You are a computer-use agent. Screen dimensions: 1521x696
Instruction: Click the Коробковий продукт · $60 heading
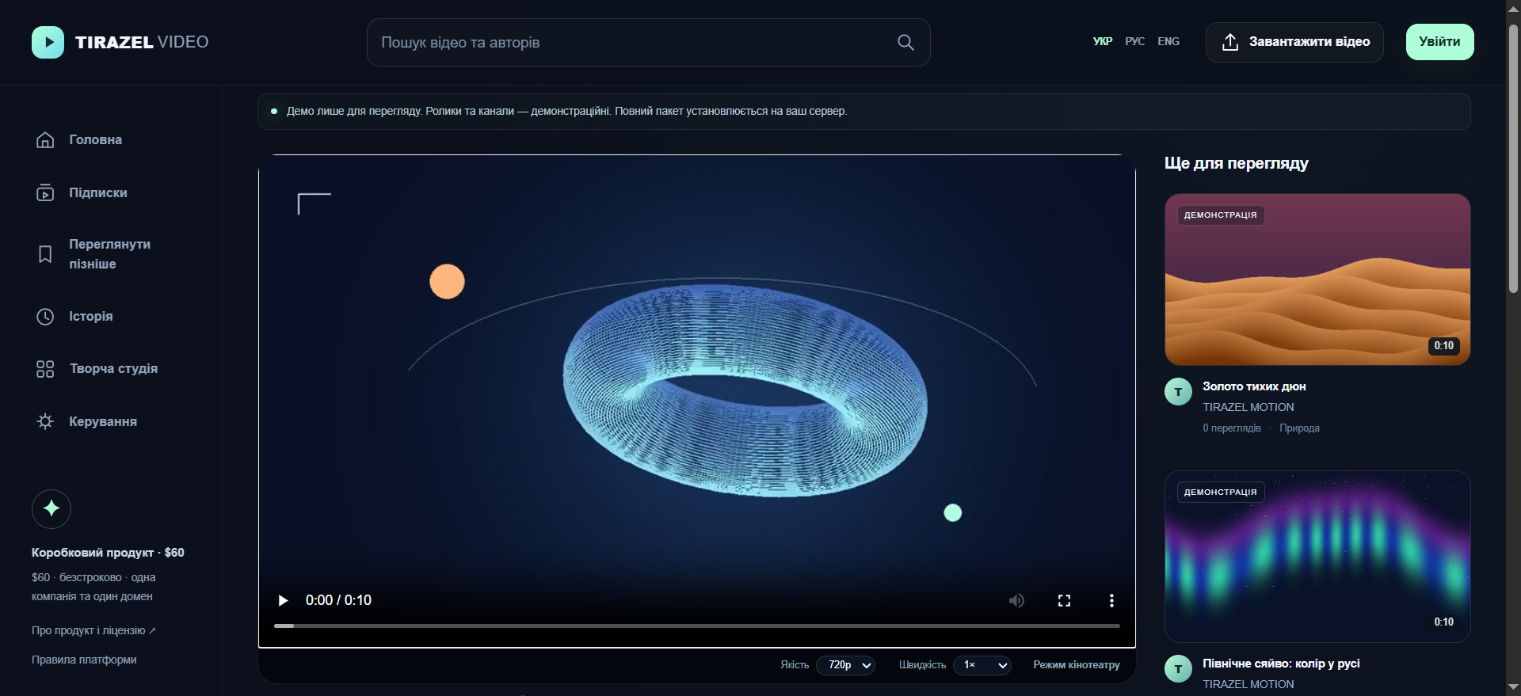[x=108, y=553]
